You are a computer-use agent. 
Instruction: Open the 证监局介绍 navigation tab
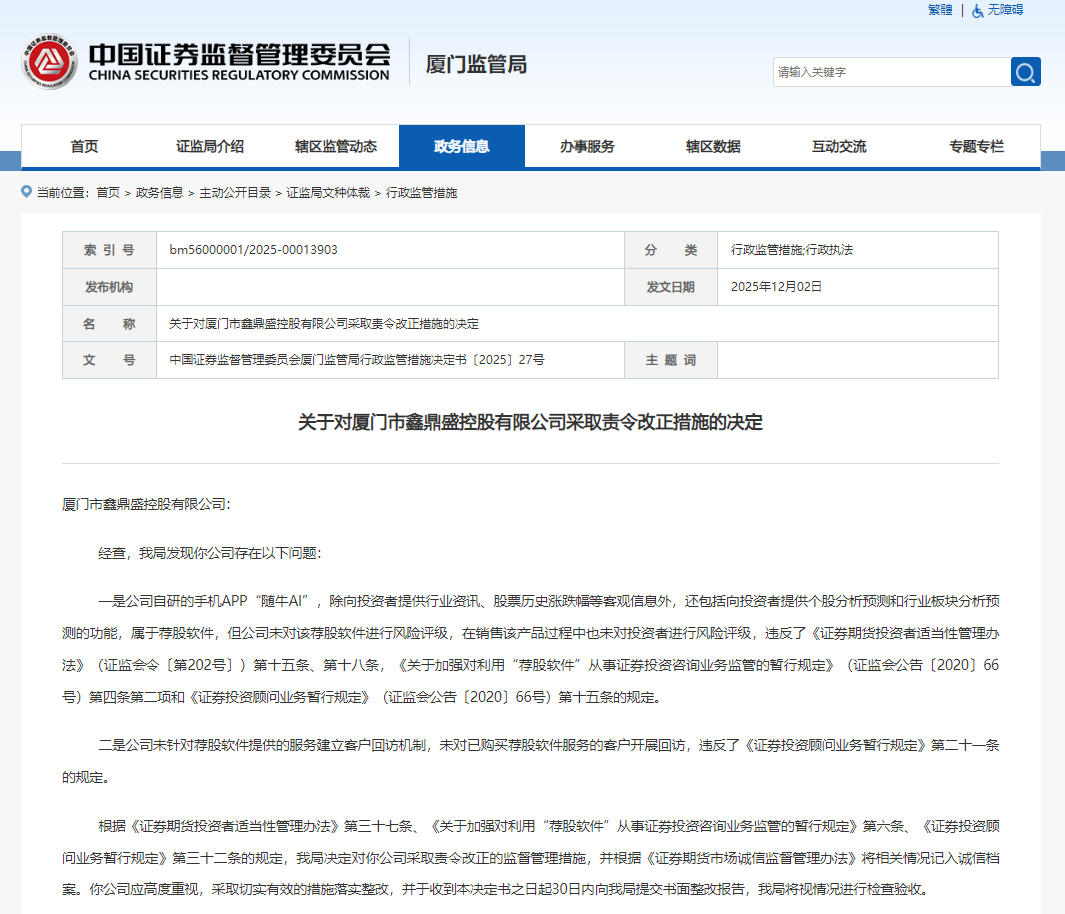(x=210, y=146)
